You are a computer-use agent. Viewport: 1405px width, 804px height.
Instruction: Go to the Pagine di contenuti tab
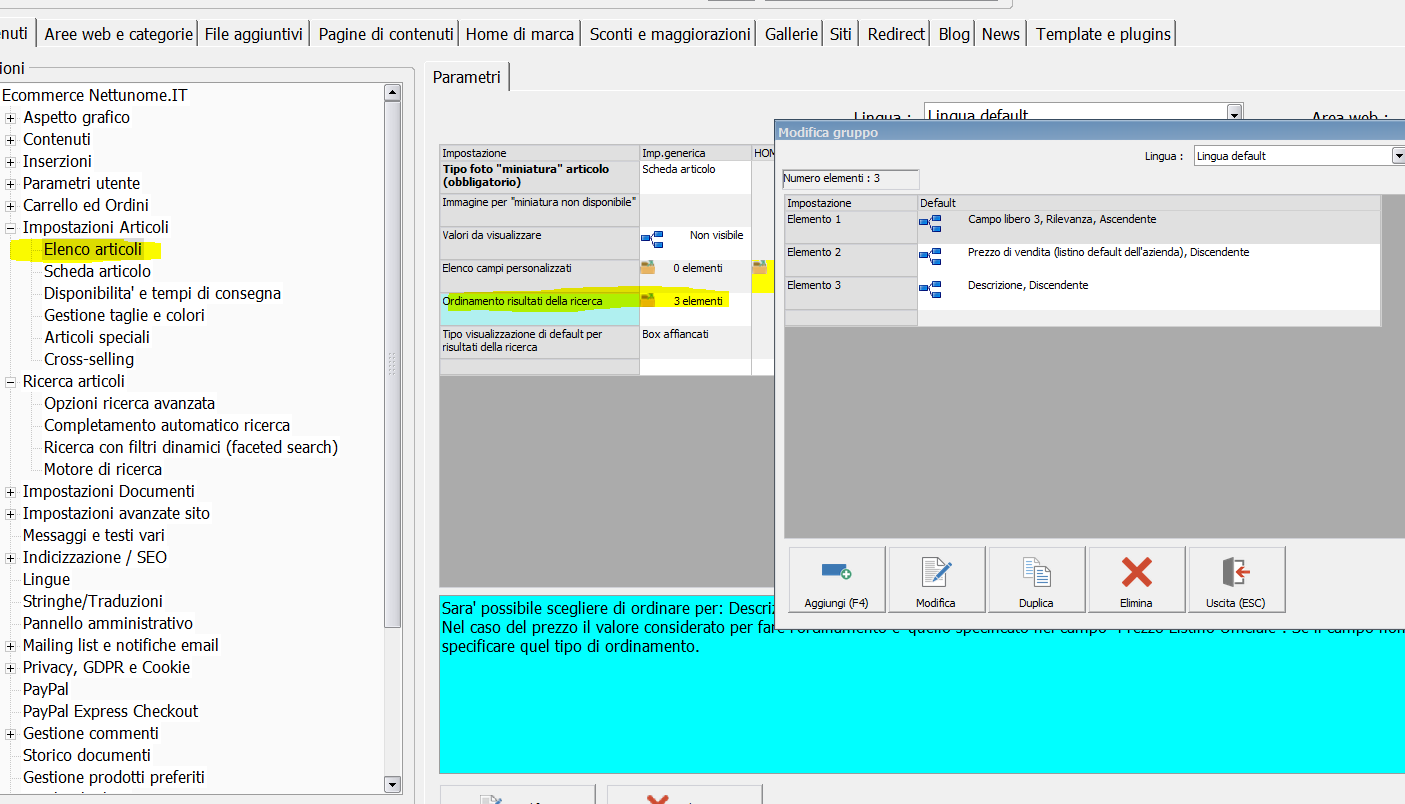pos(386,34)
